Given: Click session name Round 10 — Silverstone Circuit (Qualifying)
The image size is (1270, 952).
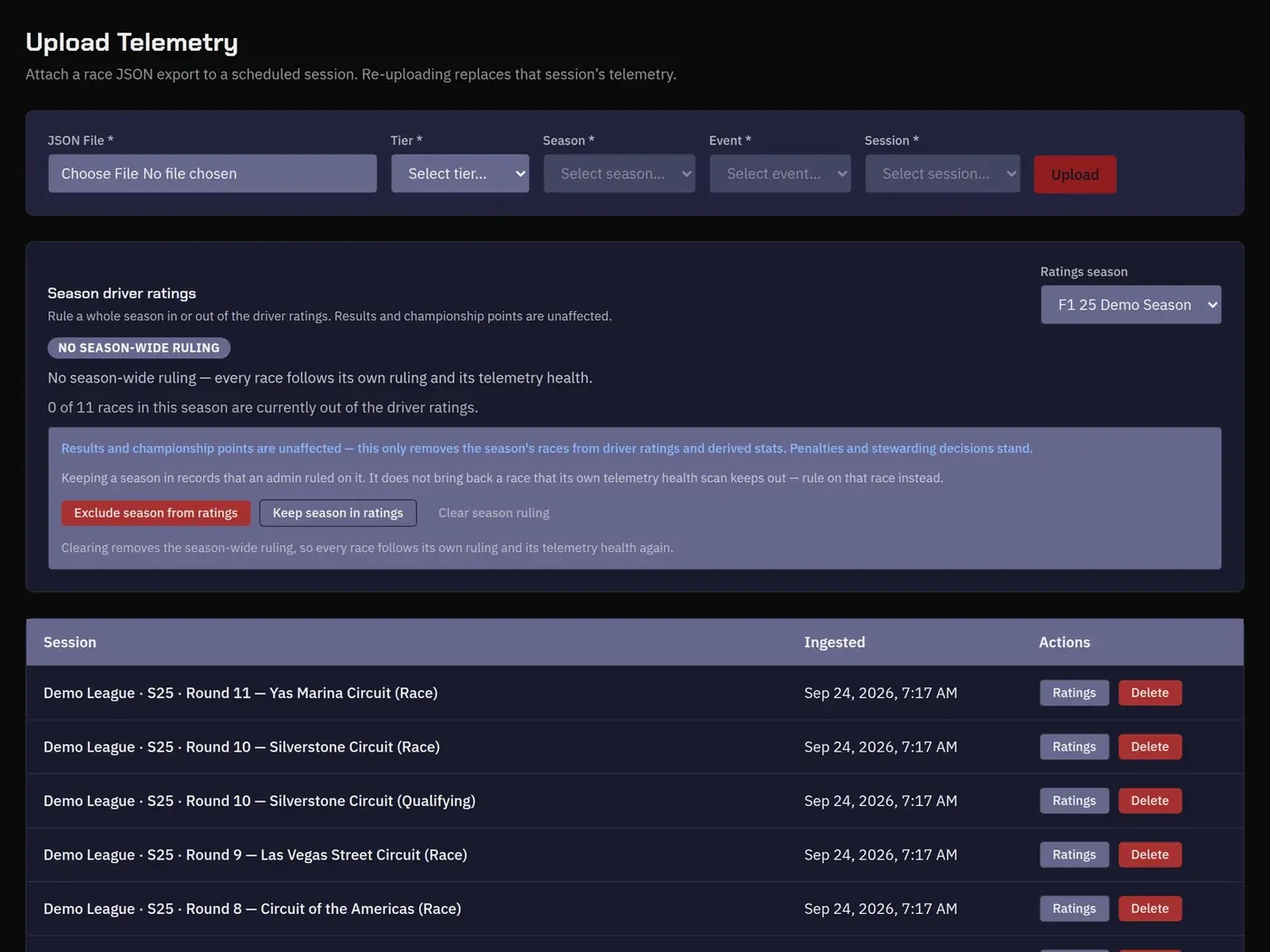Looking at the screenshot, I should click(x=259, y=801).
